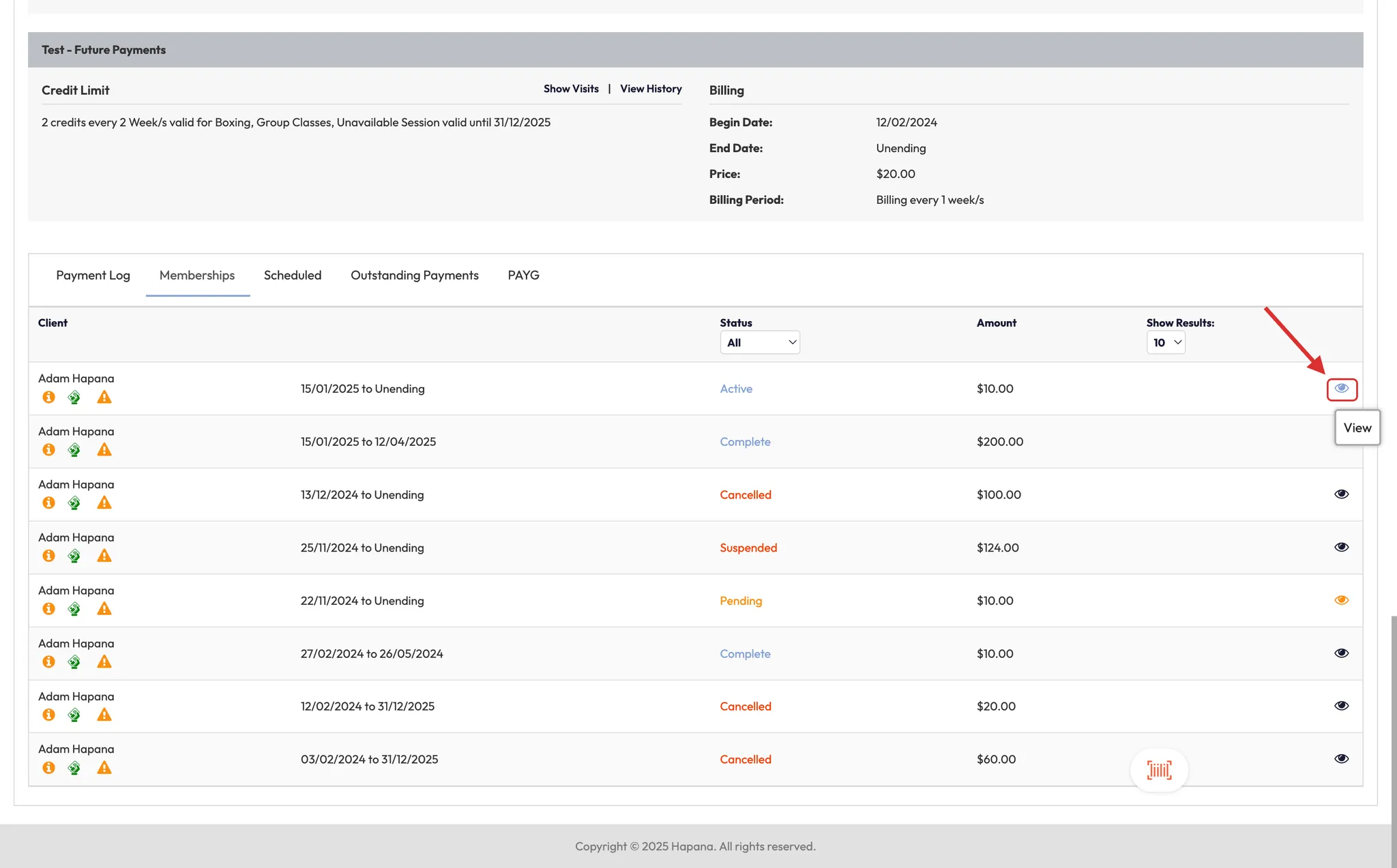The image size is (1397, 868).
Task: Open the Outstanding Payments tab
Action: tap(414, 275)
